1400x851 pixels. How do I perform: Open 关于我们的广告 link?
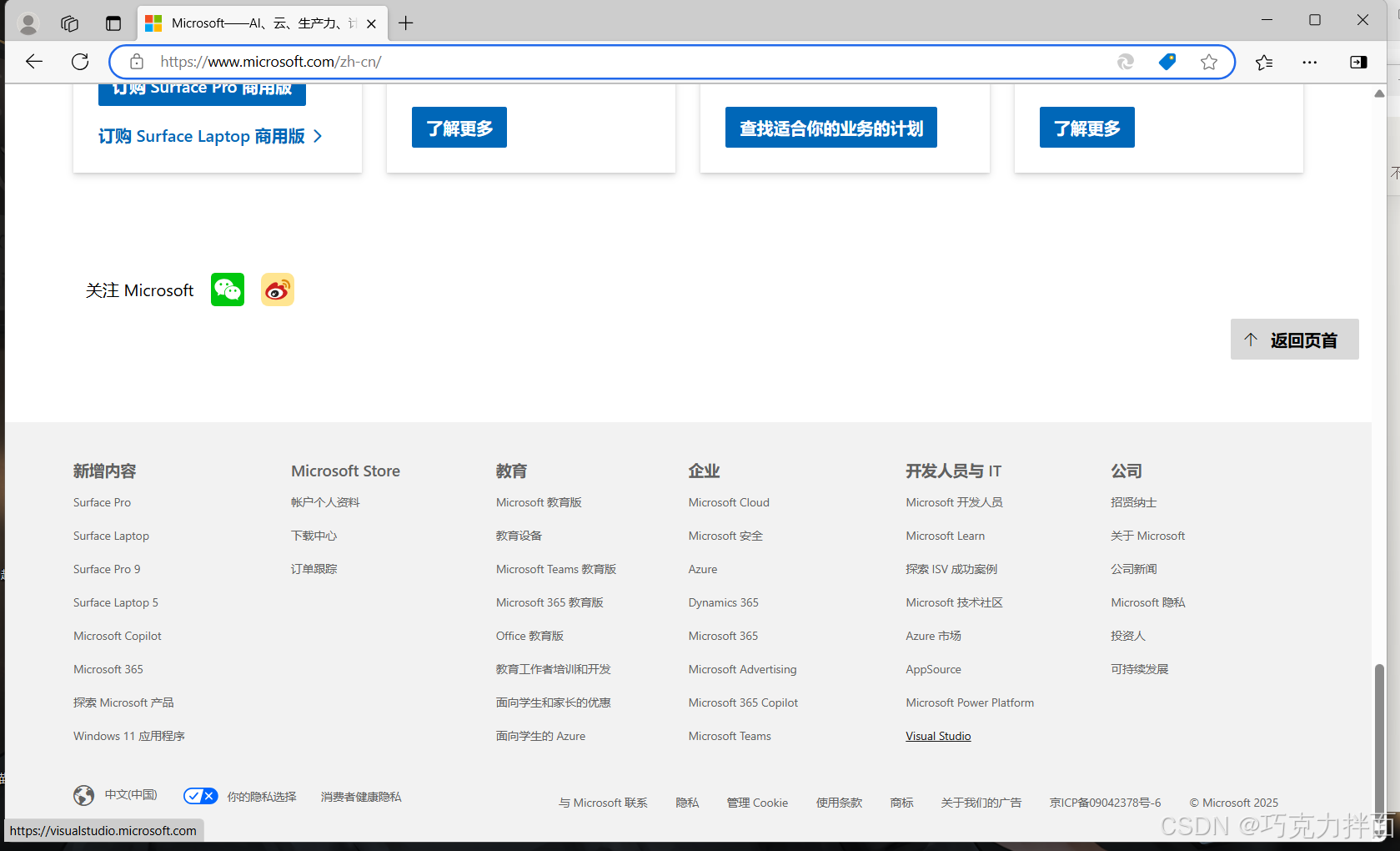[x=981, y=803]
